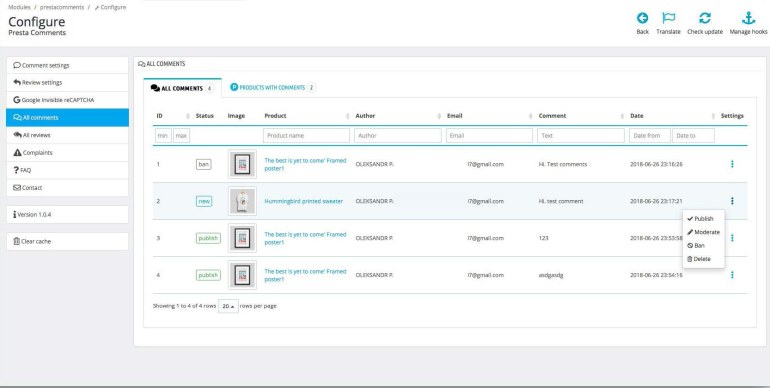Click framed poster thumbnail in row 4
Image resolution: width=770 pixels, height=388 pixels.
[242, 275]
